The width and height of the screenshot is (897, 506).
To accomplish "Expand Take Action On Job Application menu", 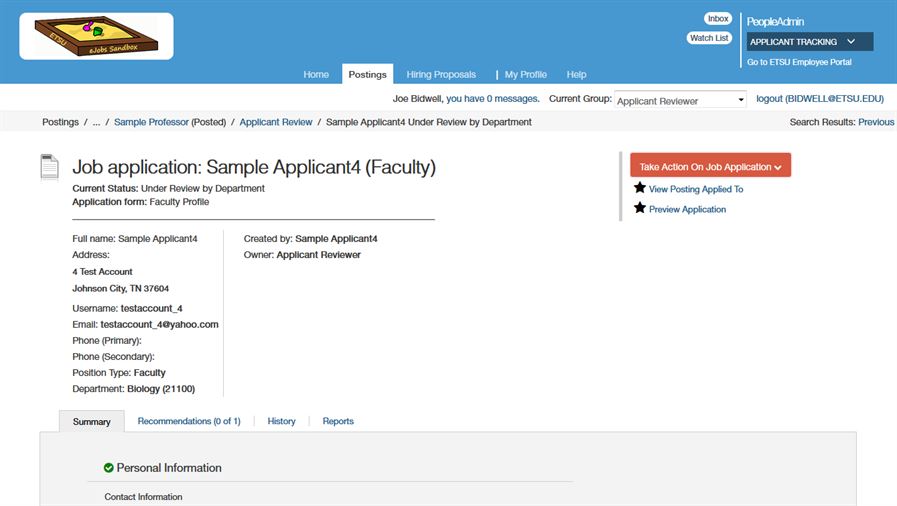I will [710, 166].
